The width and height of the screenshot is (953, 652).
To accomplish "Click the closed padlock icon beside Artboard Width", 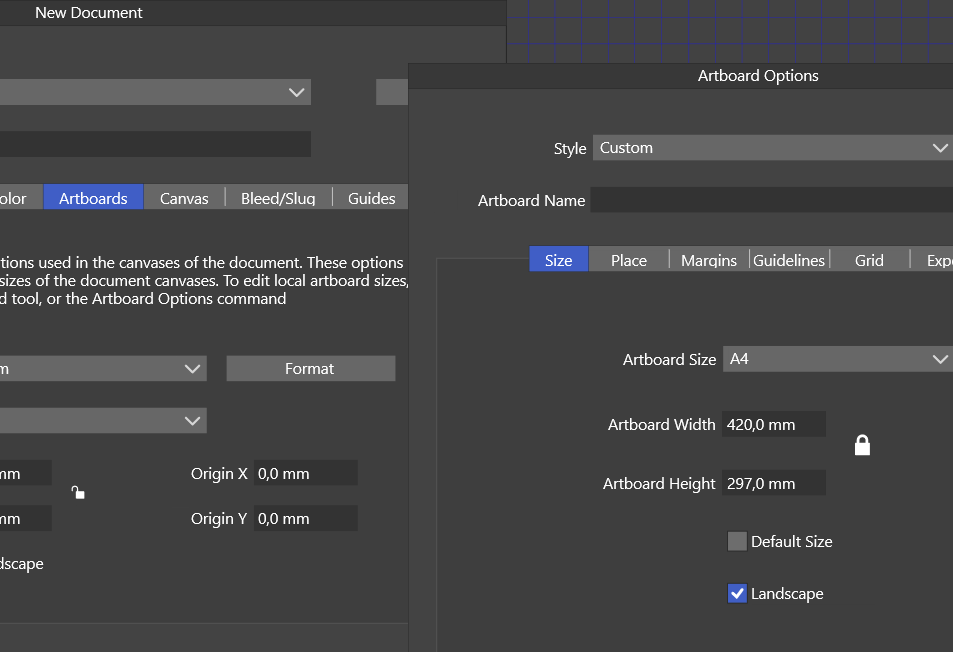I will [x=862, y=445].
